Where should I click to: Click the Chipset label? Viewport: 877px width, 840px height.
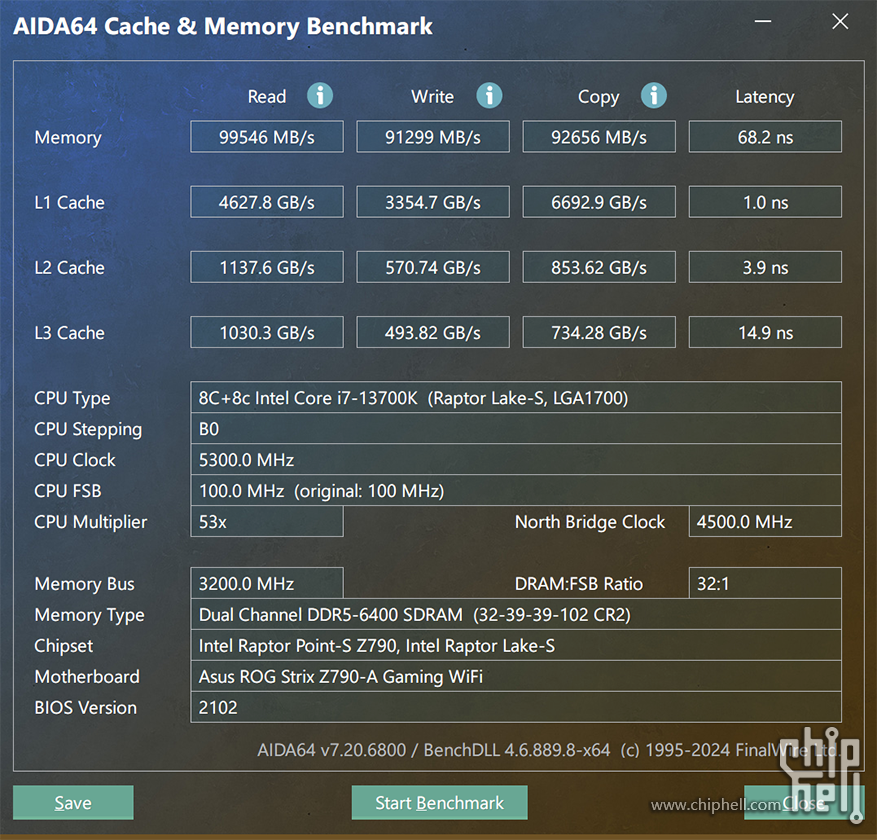pos(63,646)
